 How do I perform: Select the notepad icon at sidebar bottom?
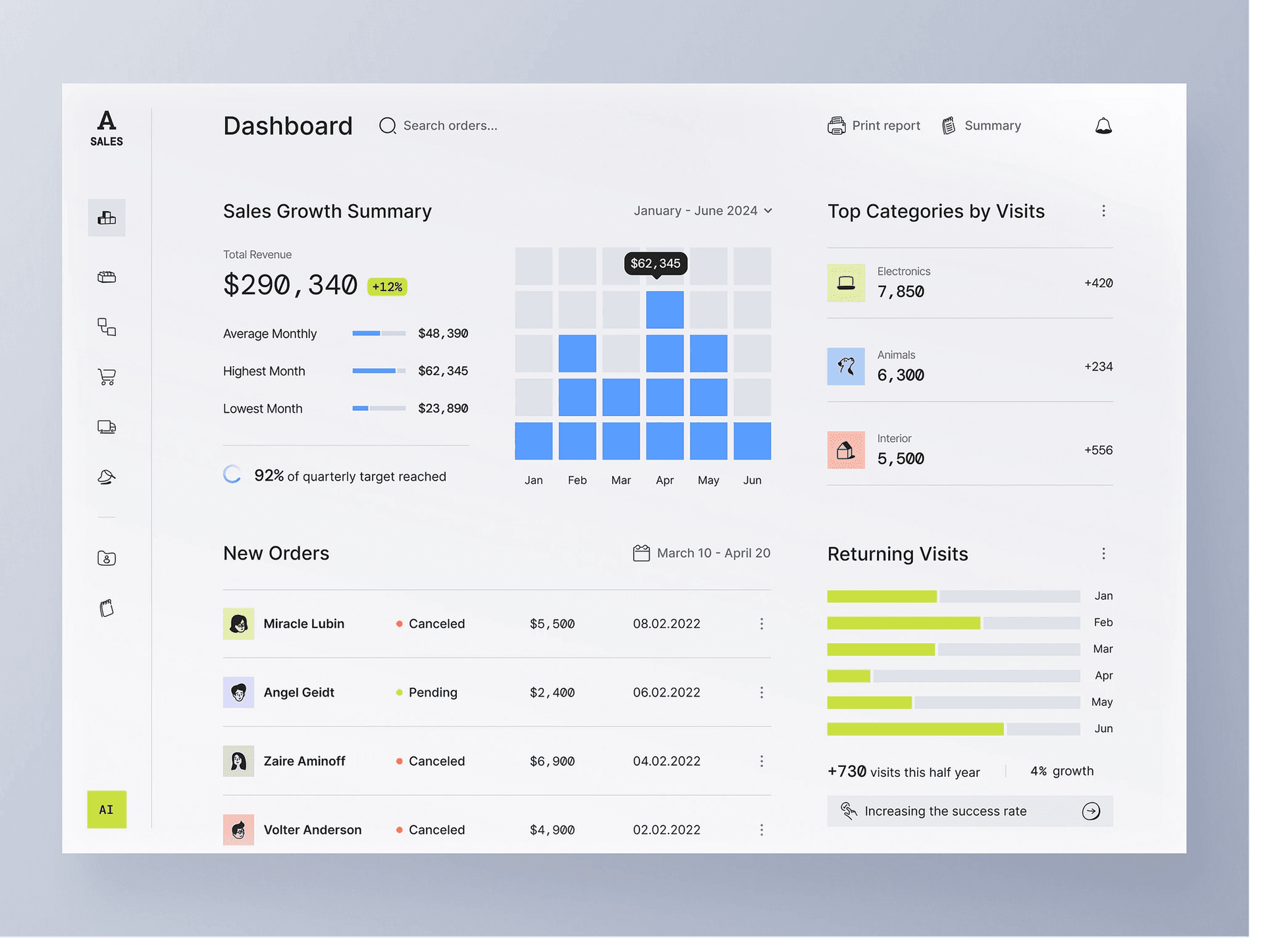pyautogui.click(x=107, y=607)
